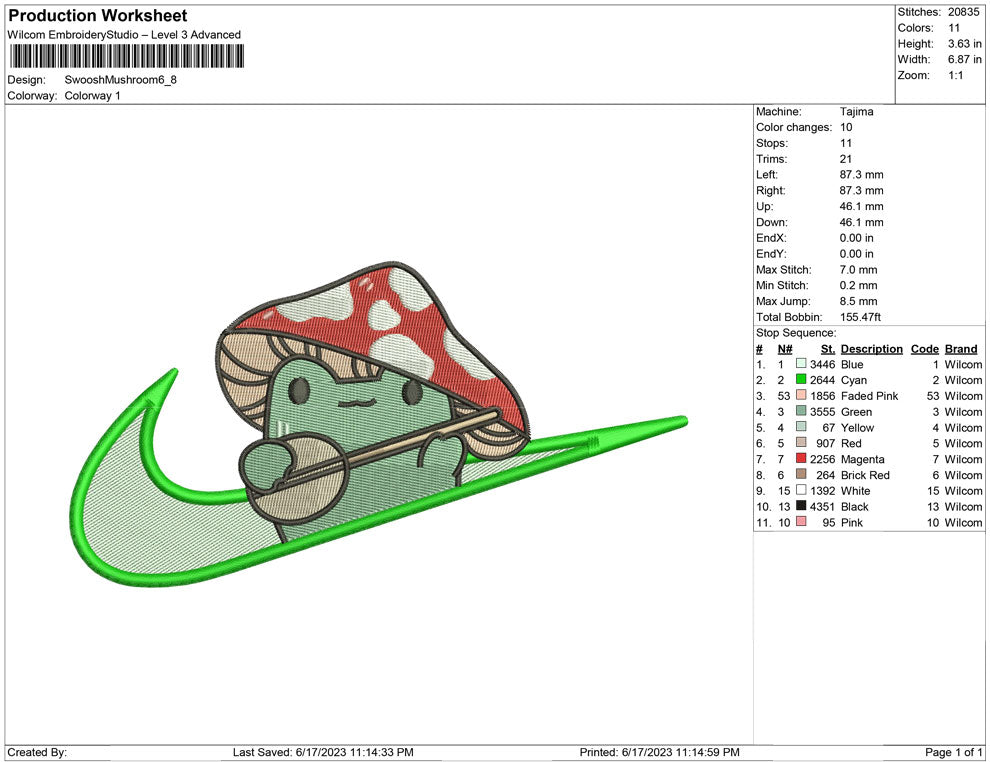Click the Blue thread color swatch
Screen dimensions: 990x762
801,364
